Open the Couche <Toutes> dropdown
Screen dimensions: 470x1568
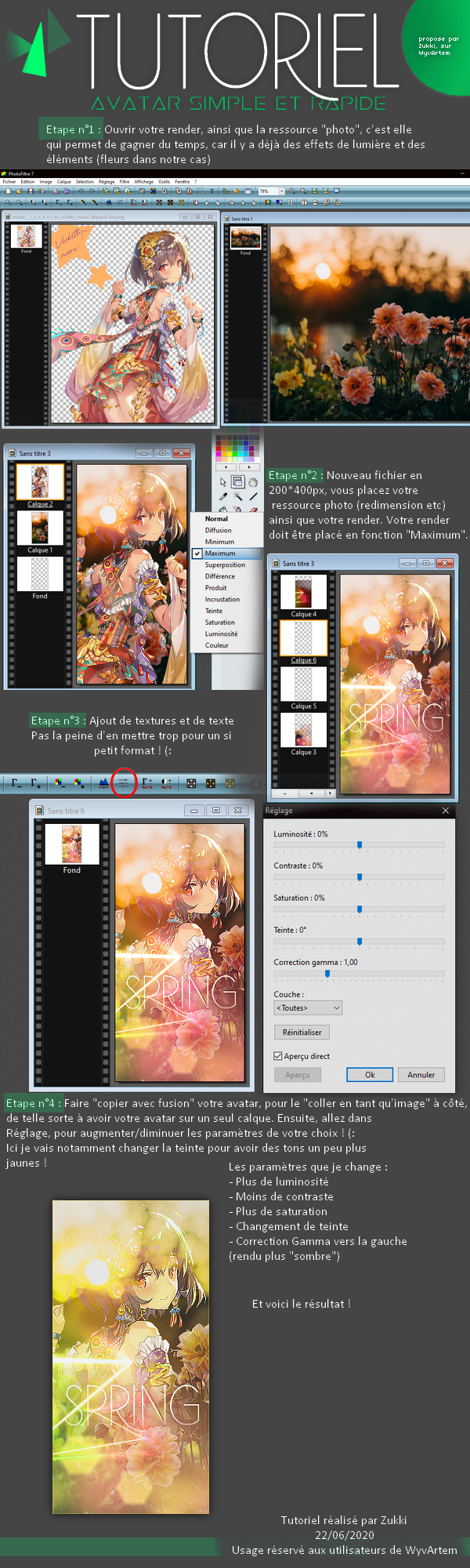308,1008
